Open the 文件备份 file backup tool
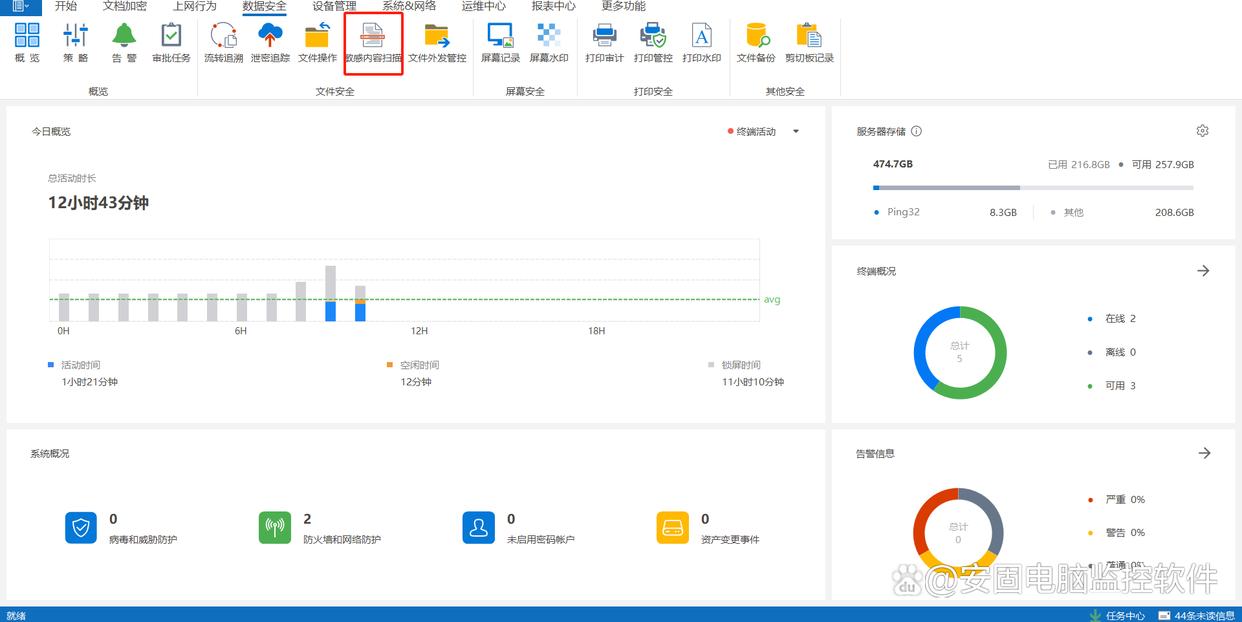This screenshot has height=622, width=1242. [756, 42]
